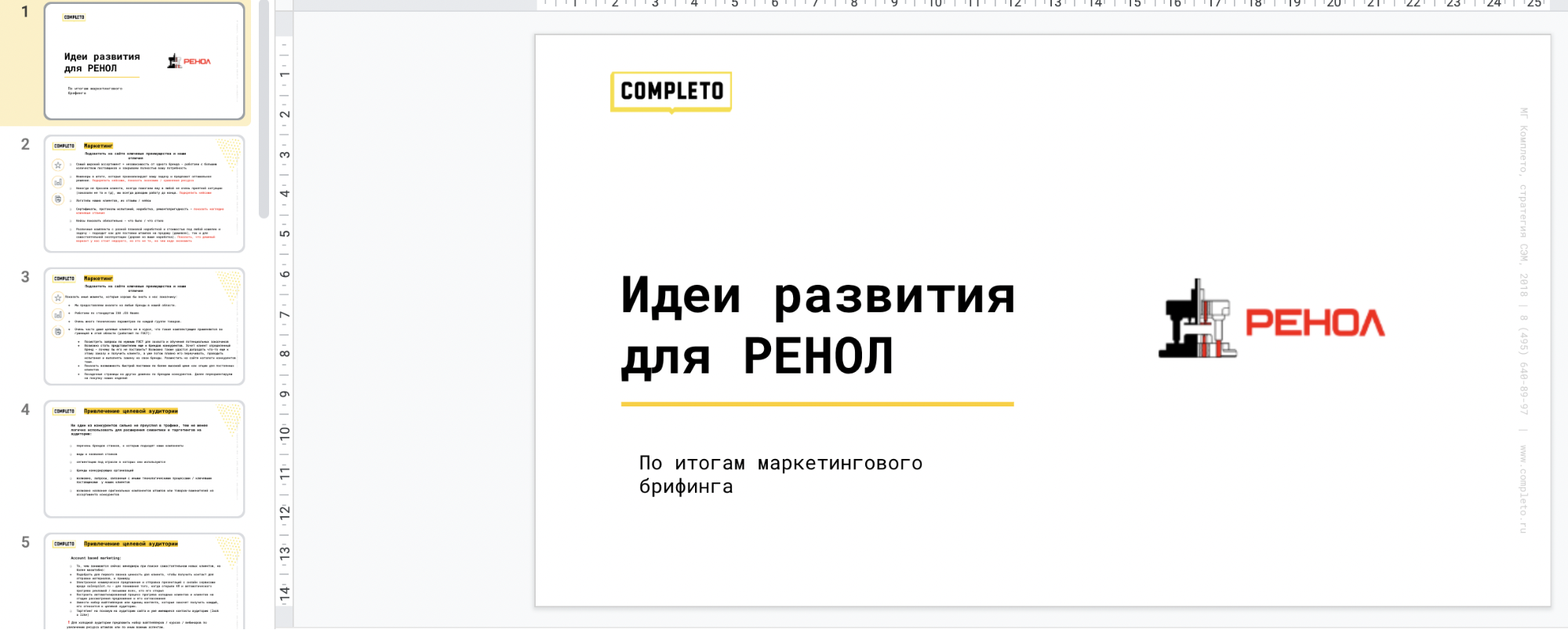Click the vertical watermark text at slide's right edge
The width and height of the screenshot is (1568, 630).
coord(1523,320)
